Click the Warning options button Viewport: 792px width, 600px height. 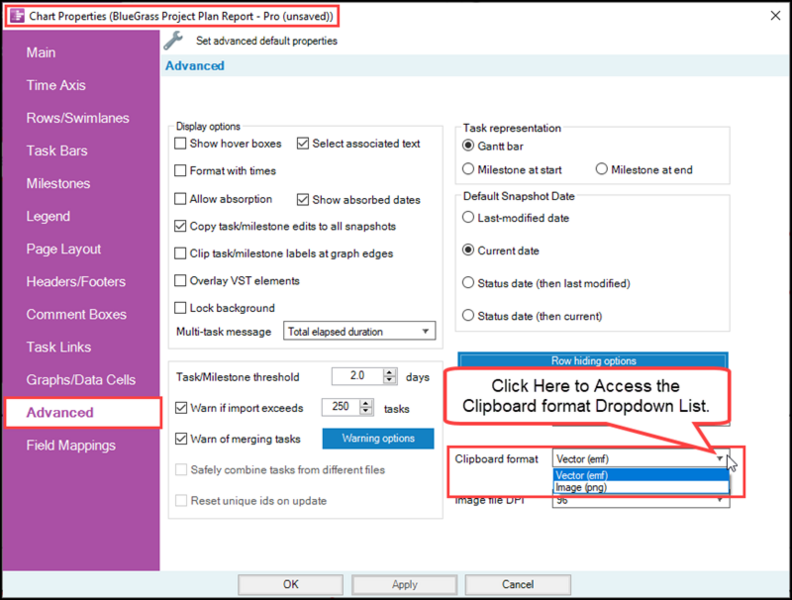378,438
